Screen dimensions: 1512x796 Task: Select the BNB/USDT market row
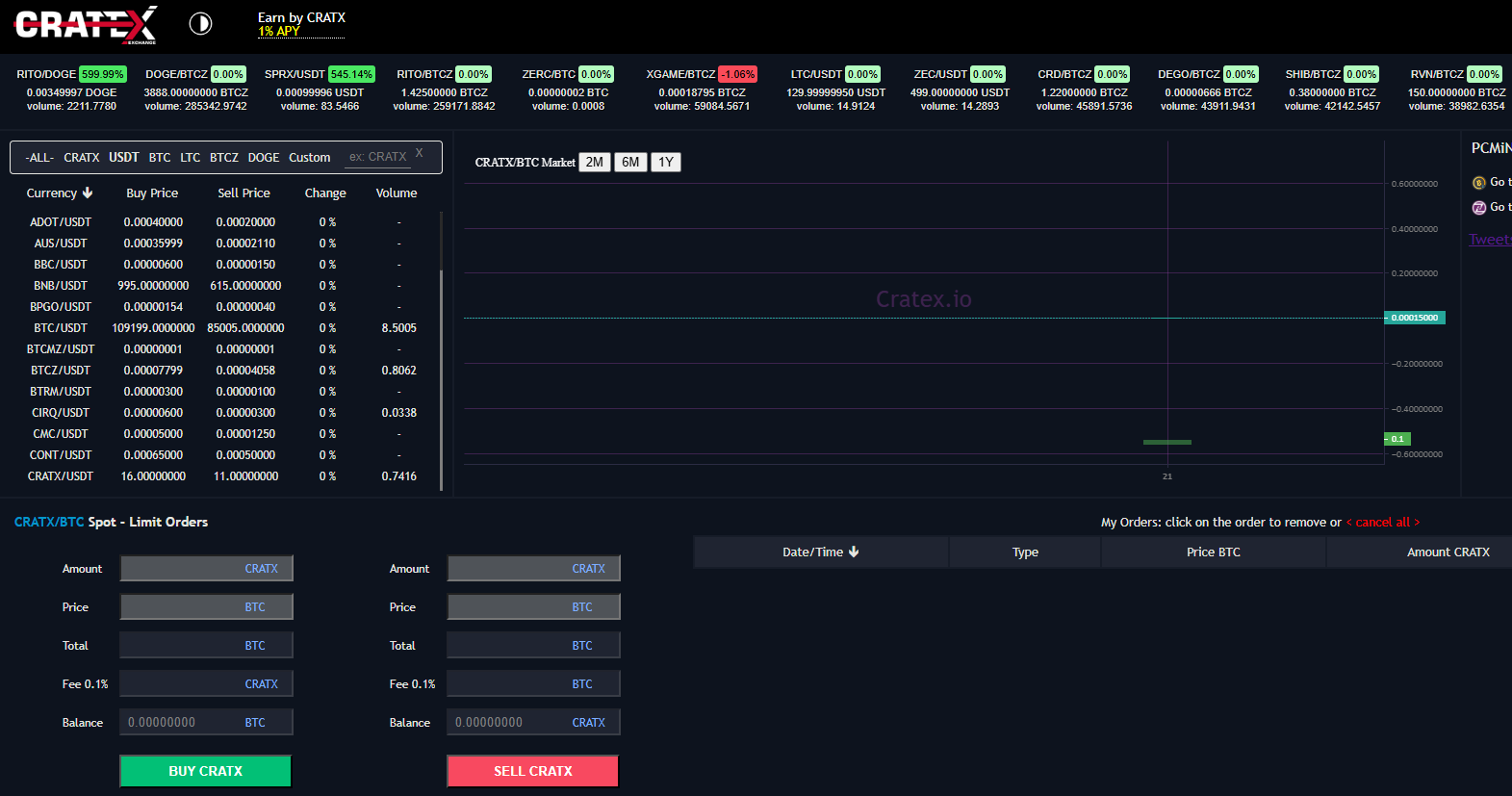click(x=224, y=285)
